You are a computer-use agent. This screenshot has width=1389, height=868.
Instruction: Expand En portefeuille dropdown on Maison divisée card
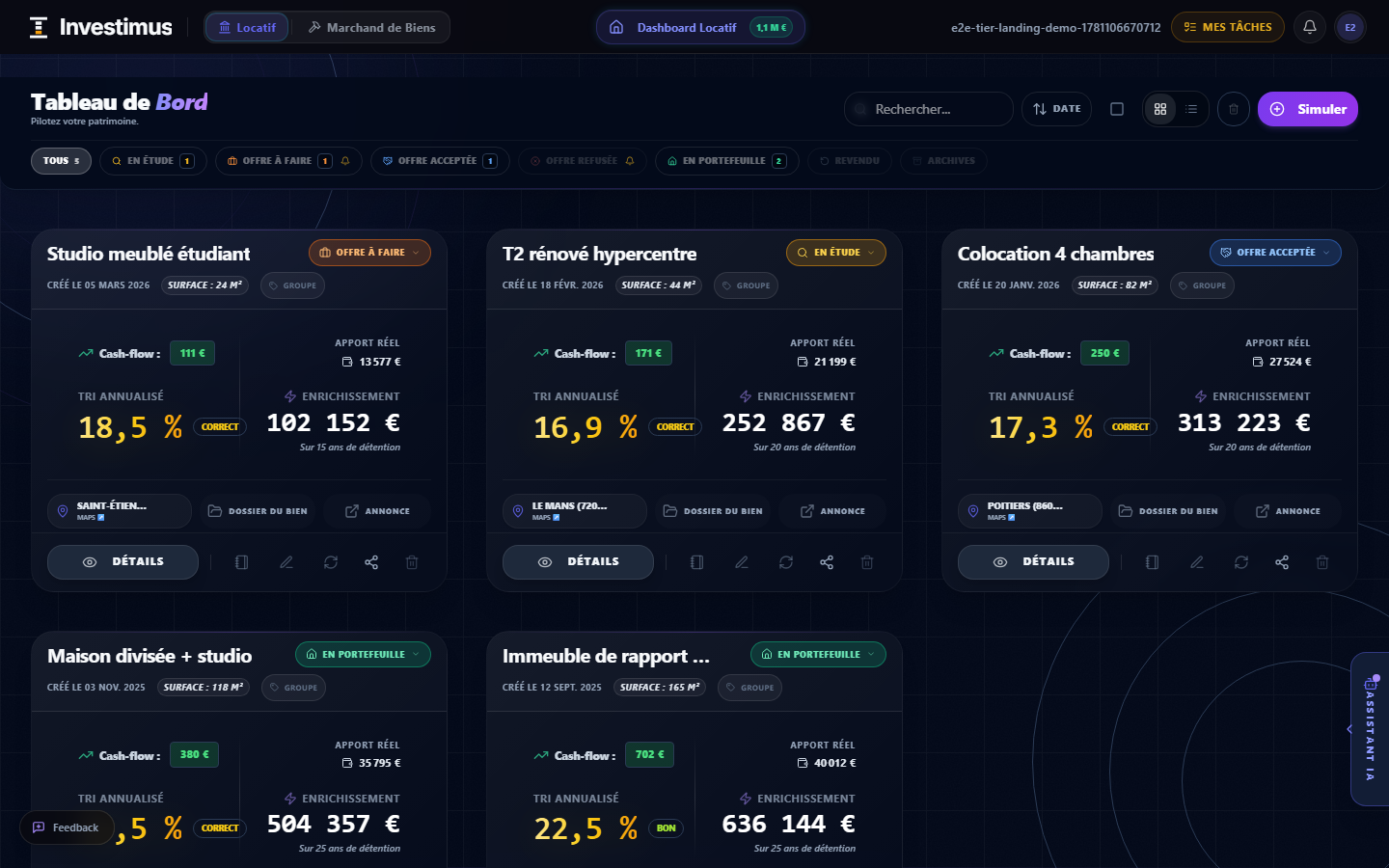(x=363, y=654)
